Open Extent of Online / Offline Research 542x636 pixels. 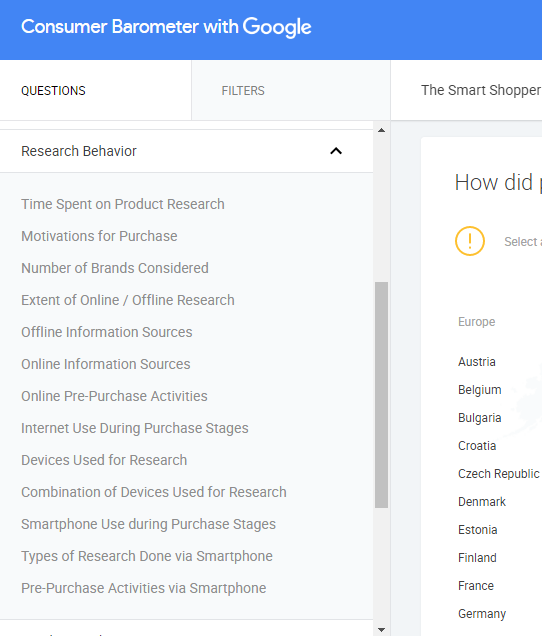click(128, 300)
